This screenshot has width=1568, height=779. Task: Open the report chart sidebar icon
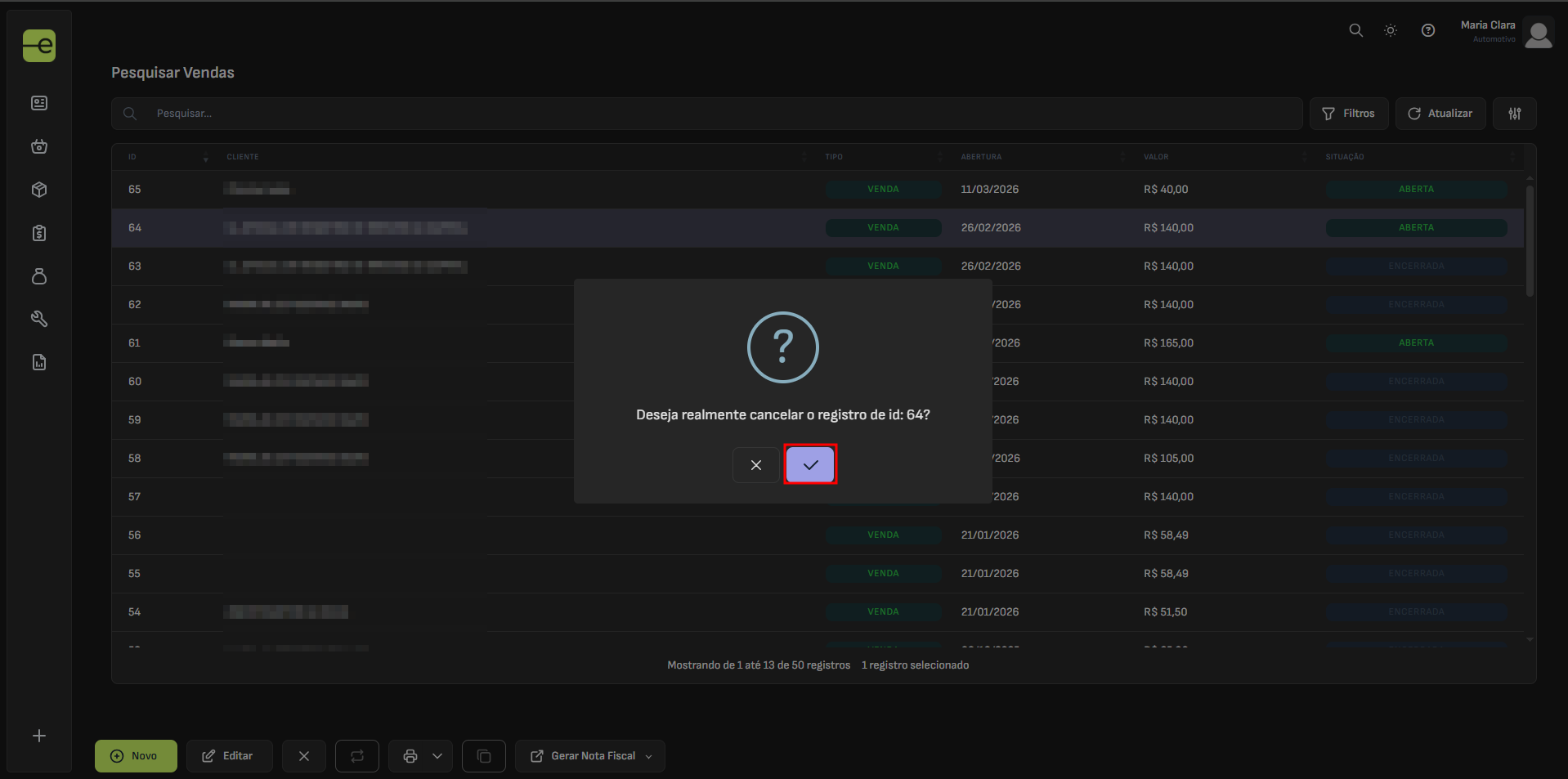coord(39,362)
